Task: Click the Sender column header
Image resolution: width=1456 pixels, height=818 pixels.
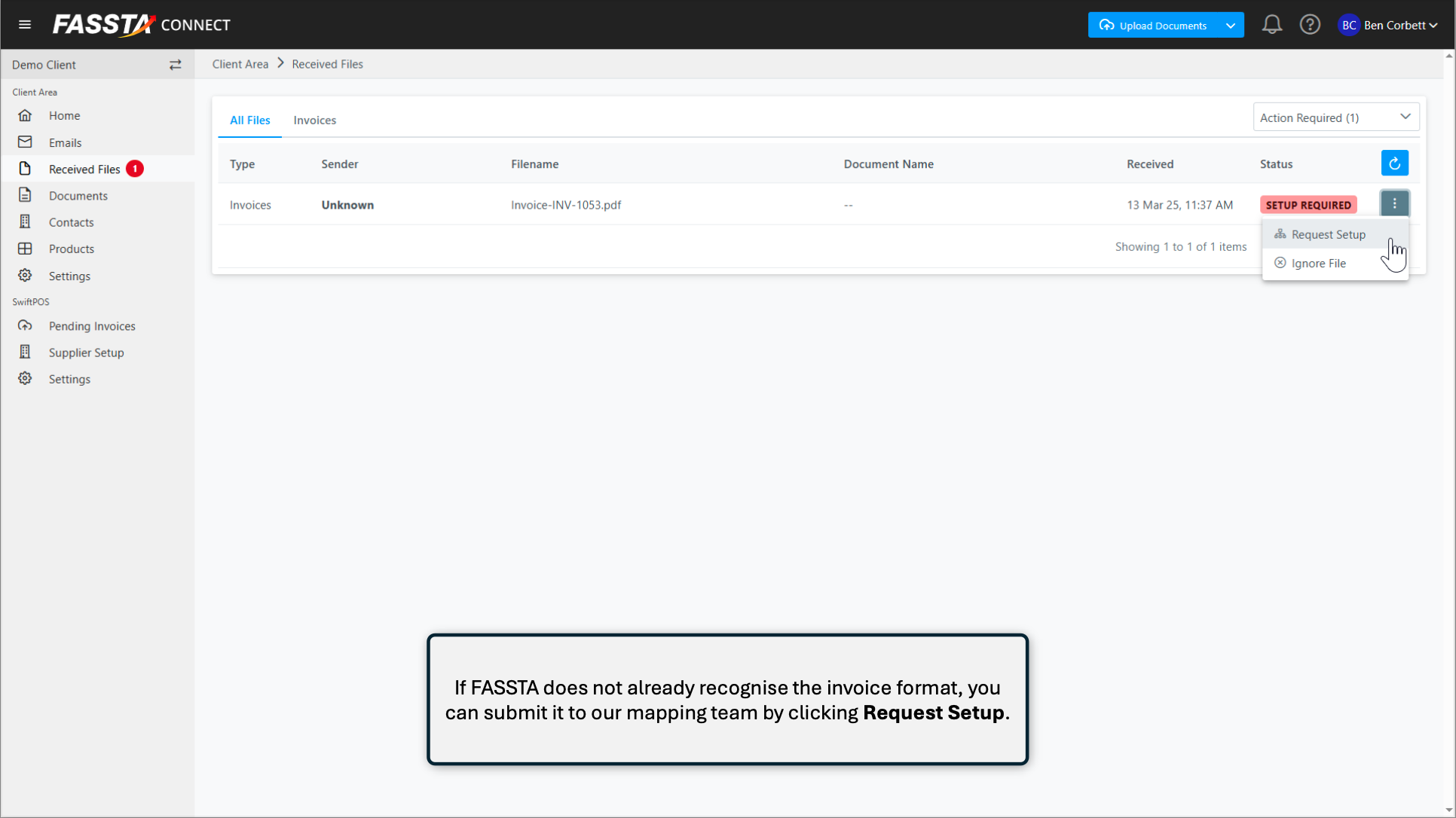Action: (340, 164)
